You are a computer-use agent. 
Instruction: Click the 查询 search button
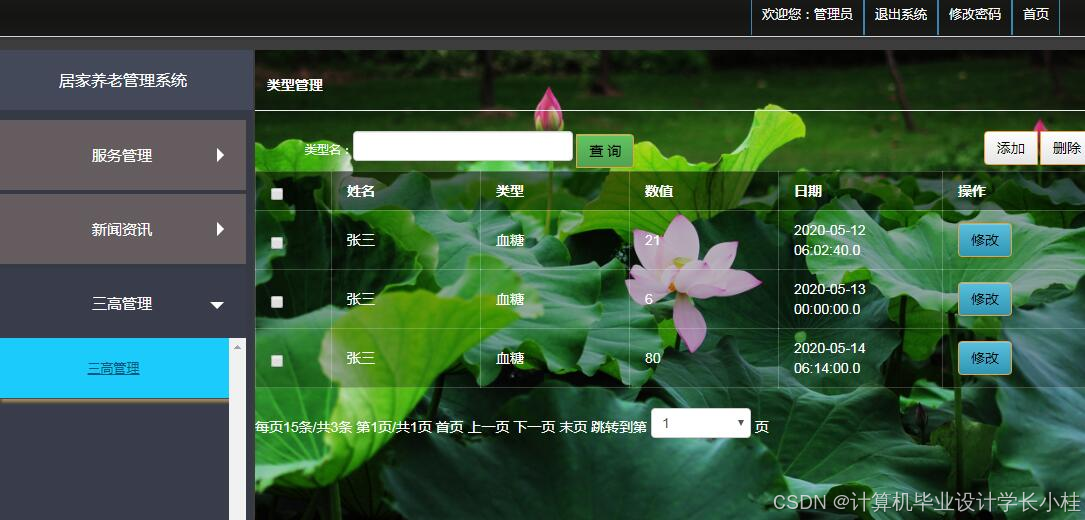[605, 151]
